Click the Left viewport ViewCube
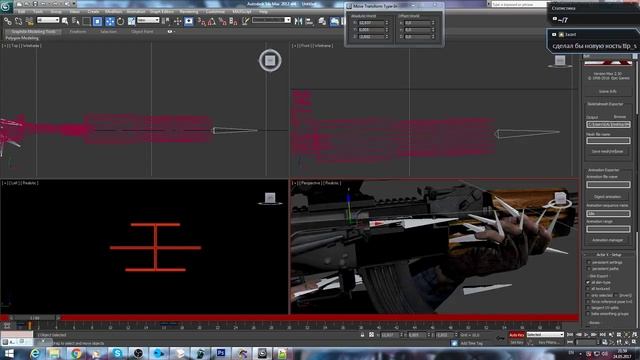This screenshot has width=640, height=360. coord(270,198)
